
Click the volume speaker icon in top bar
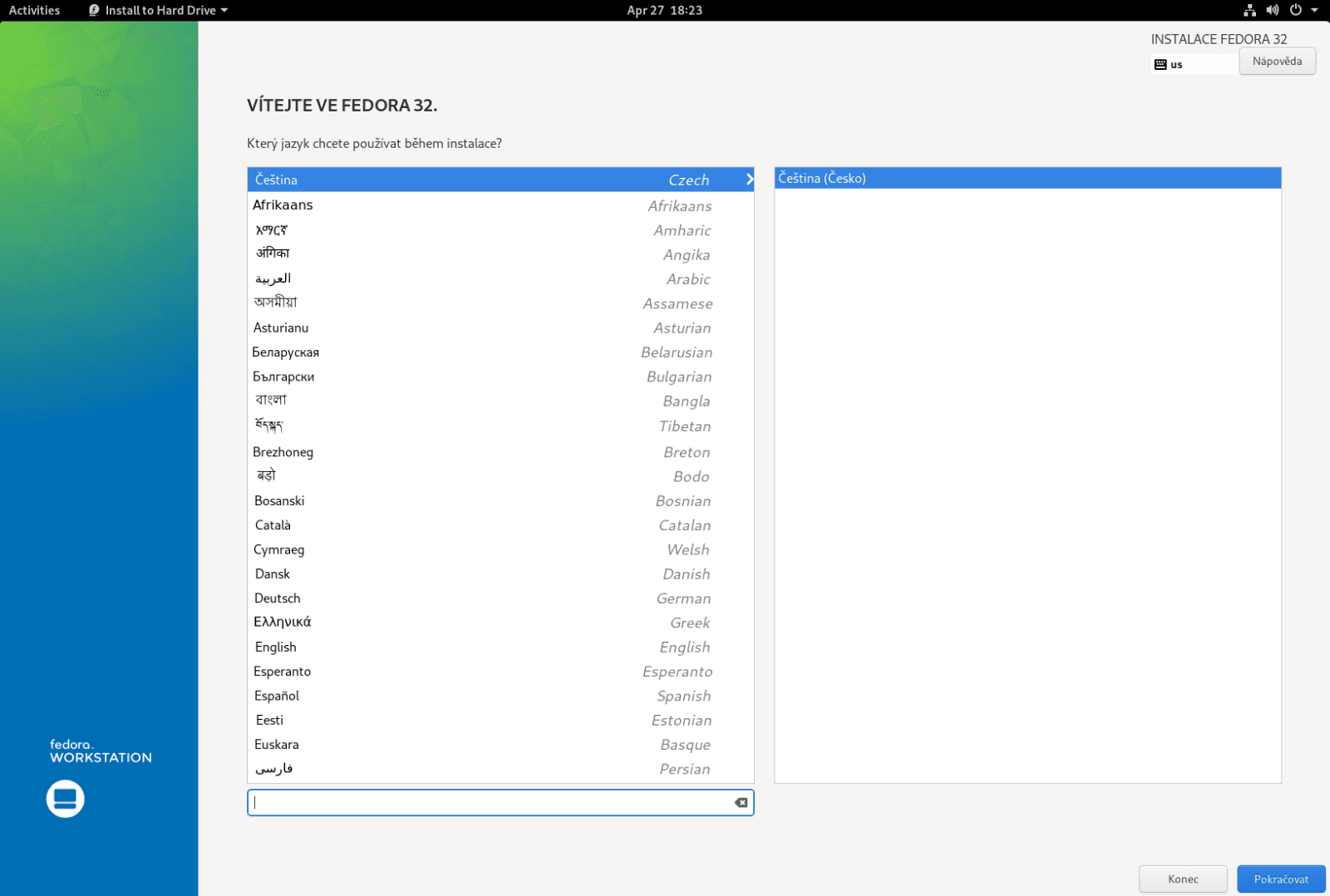(x=1273, y=10)
